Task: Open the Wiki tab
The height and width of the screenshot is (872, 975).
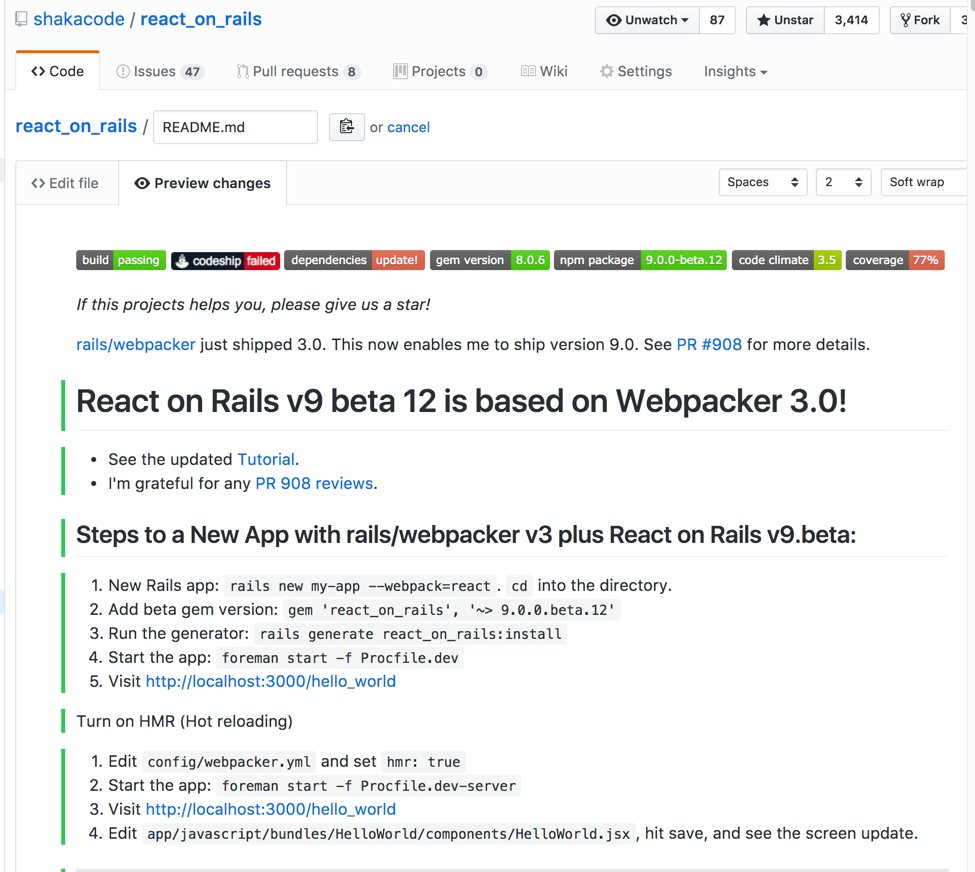Action: (544, 72)
